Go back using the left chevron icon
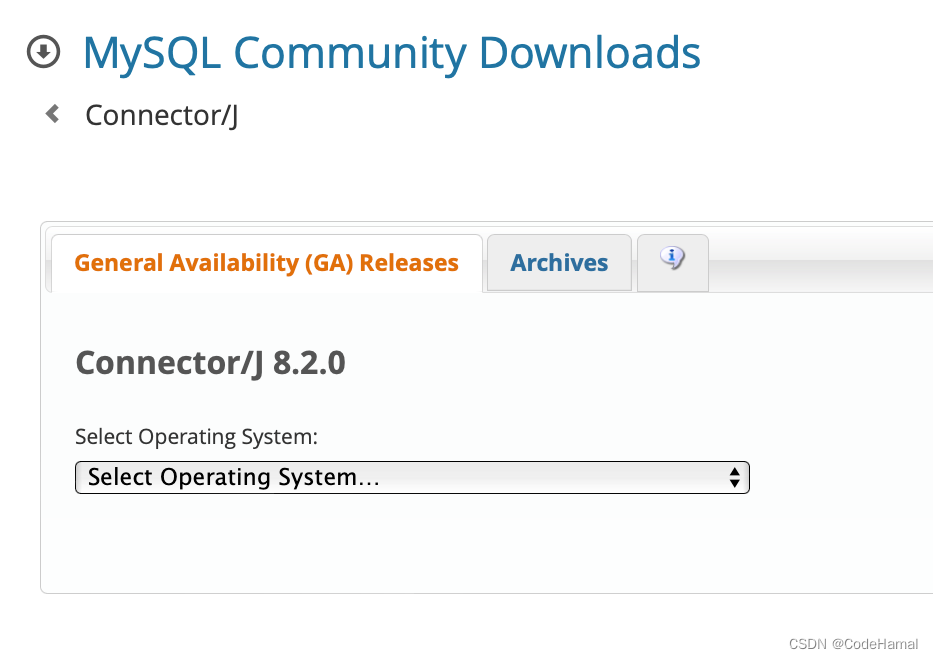The image size is (933, 659). click(x=53, y=114)
